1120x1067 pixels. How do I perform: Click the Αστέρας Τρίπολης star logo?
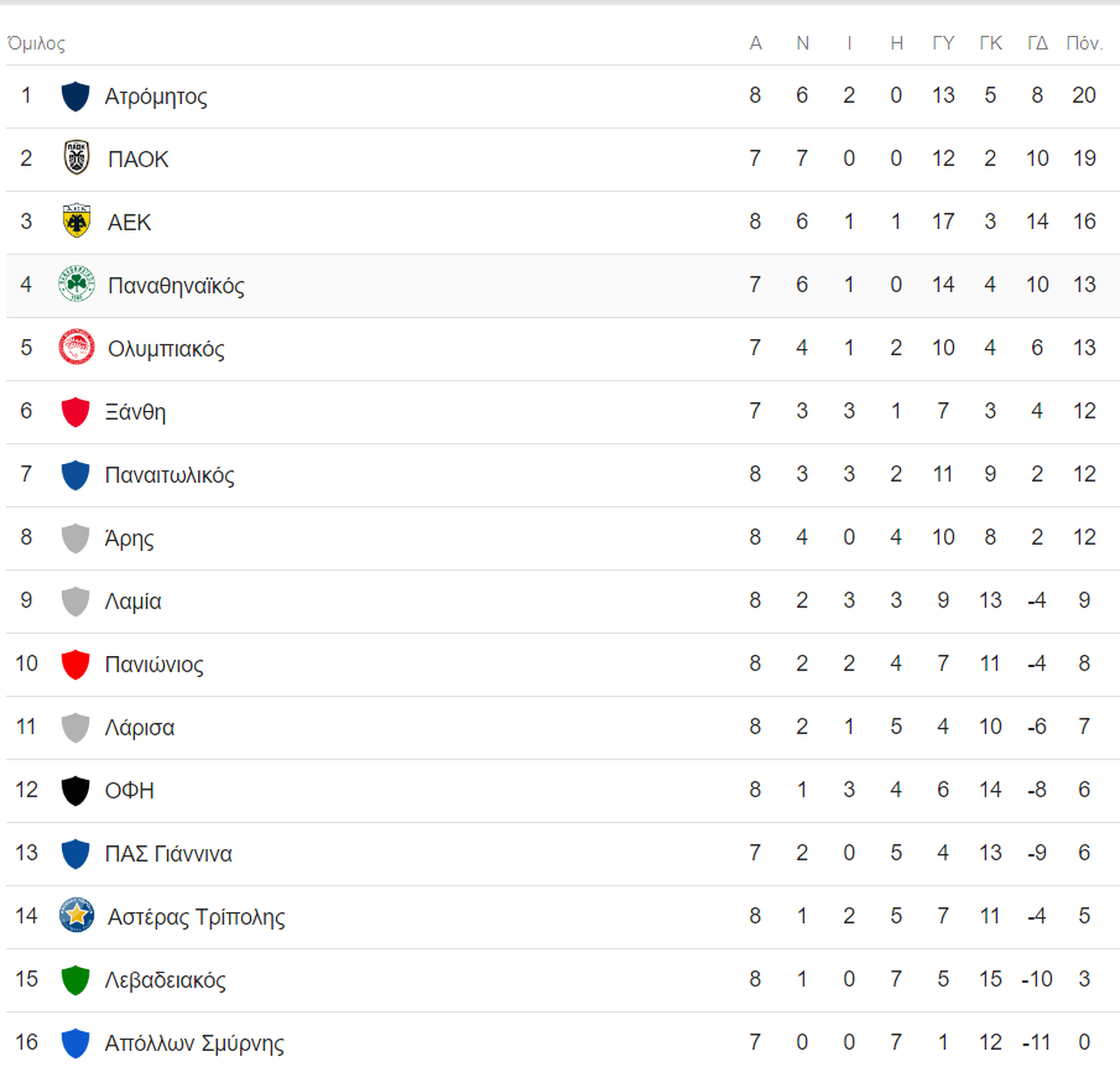point(76,915)
